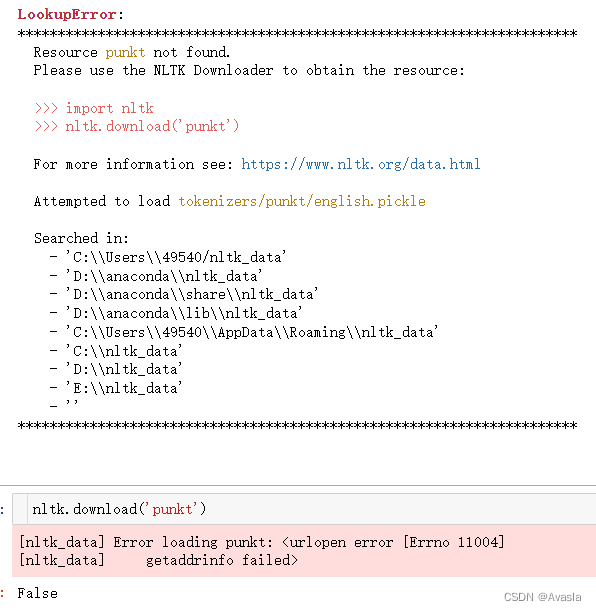
Task: Click the tokenizers/punkt/english.pickle path text
Action: (x=302, y=201)
